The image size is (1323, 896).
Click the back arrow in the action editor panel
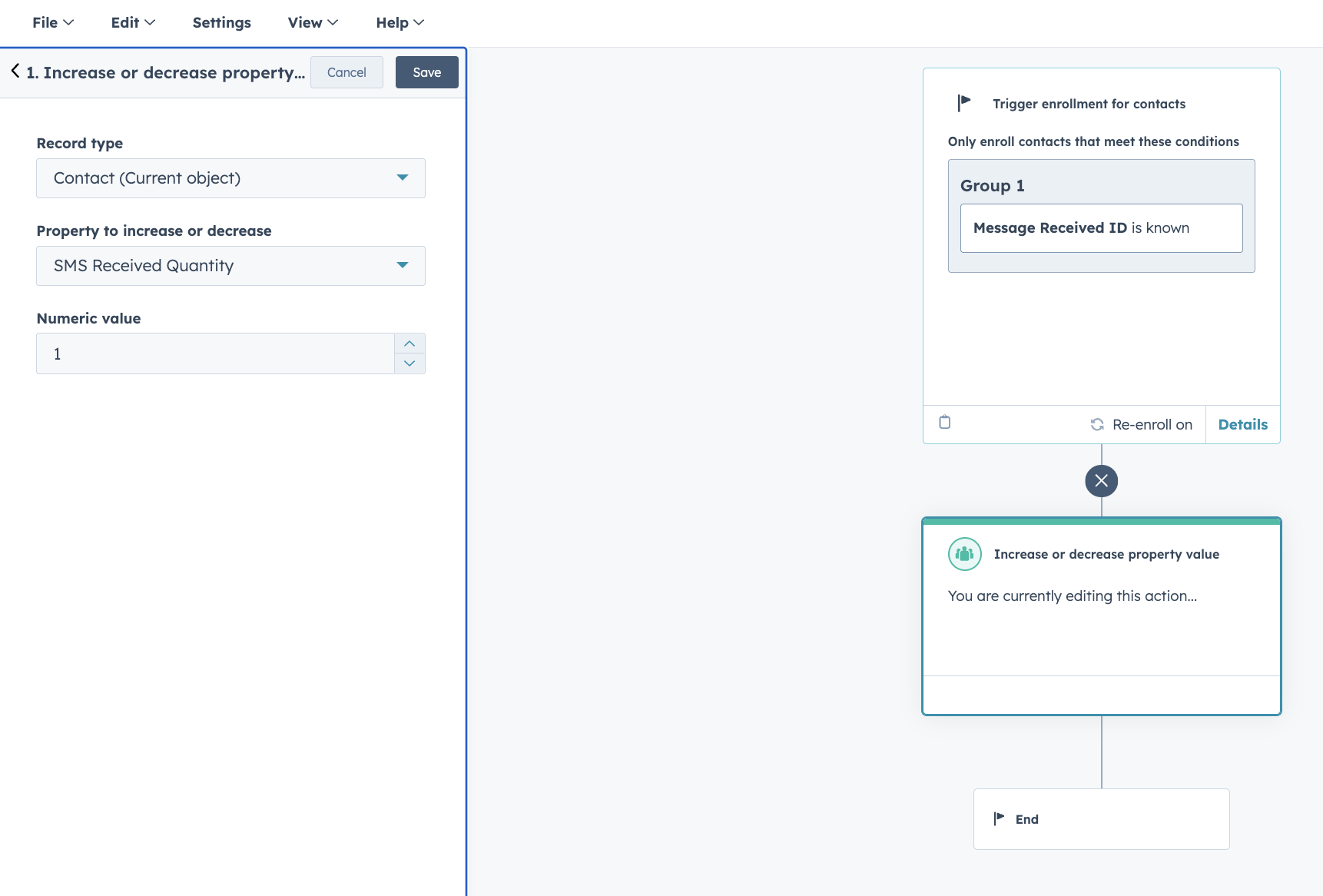pos(14,71)
